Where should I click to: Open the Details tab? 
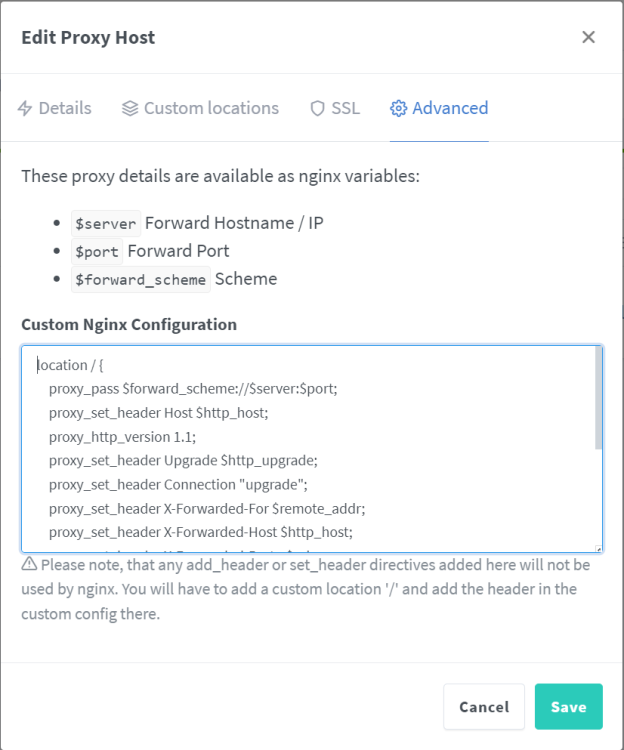(x=55, y=108)
